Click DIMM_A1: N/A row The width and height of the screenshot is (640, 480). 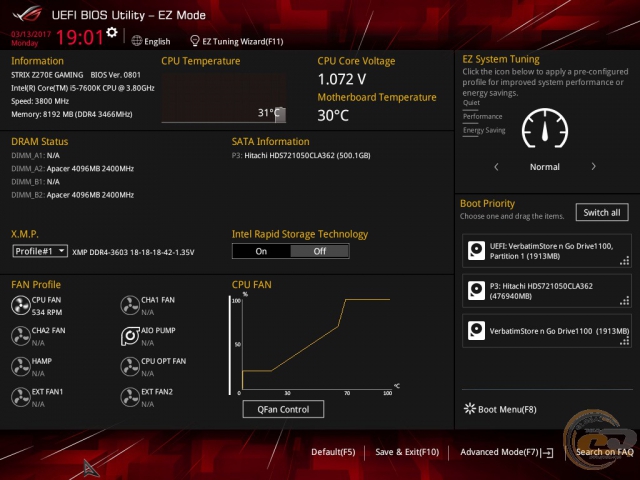(36, 156)
